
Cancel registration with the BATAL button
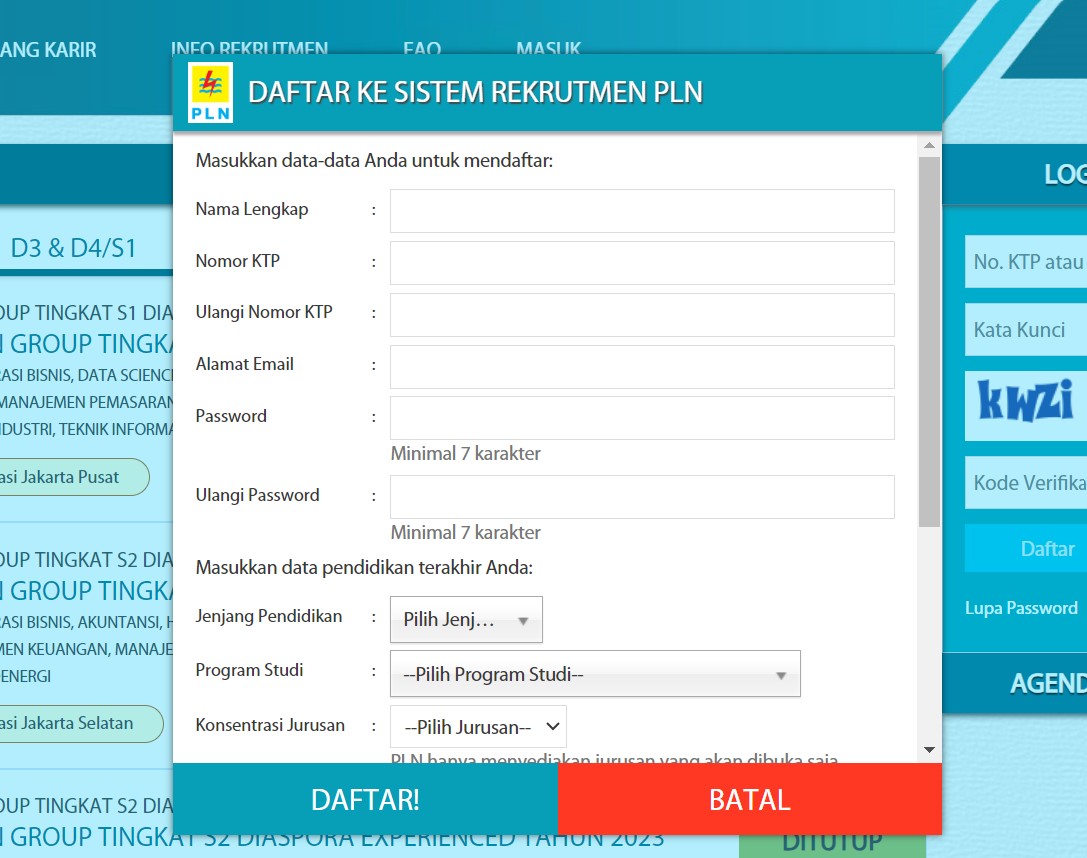point(749,799)
